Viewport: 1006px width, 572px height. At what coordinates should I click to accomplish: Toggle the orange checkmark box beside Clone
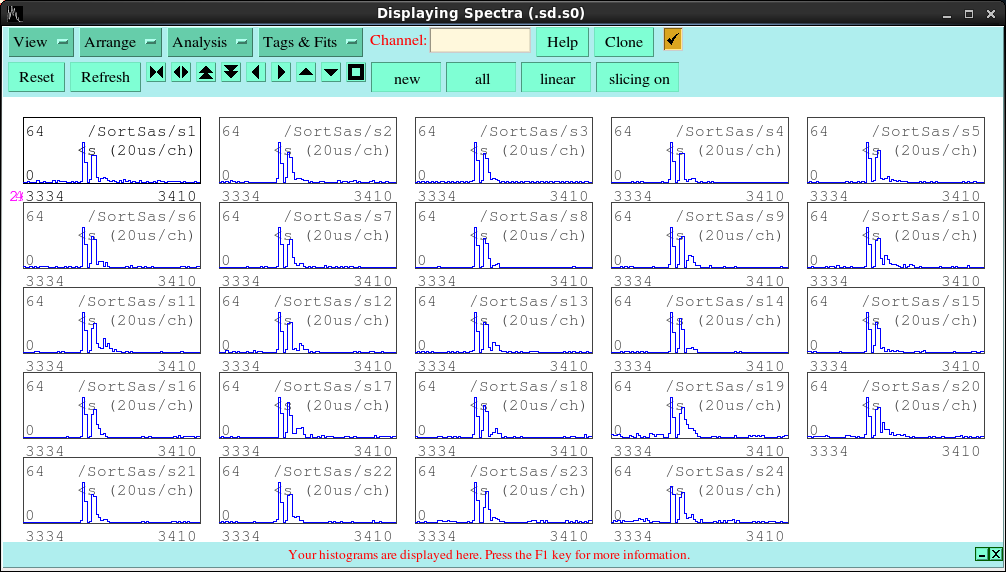point(673,39)
